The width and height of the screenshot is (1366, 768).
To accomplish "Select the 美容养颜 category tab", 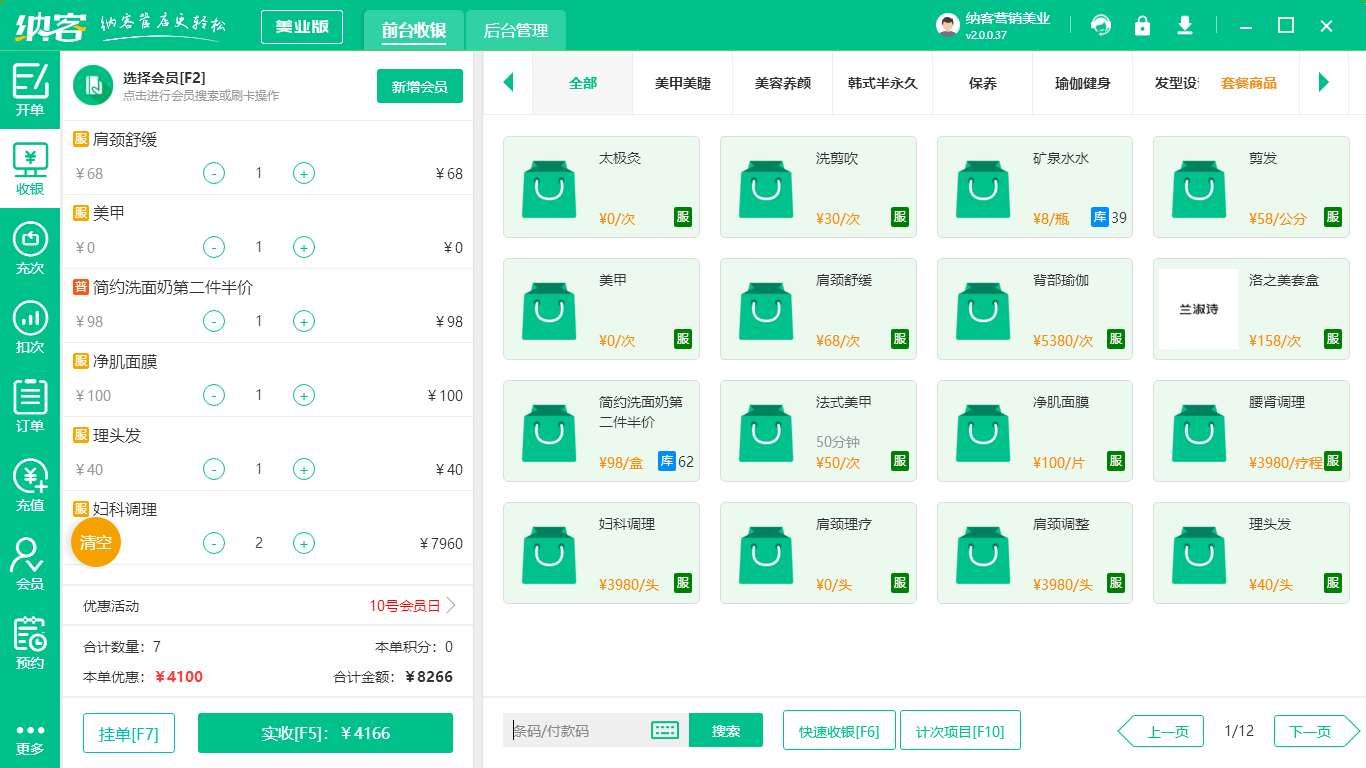I will [783, 83].
